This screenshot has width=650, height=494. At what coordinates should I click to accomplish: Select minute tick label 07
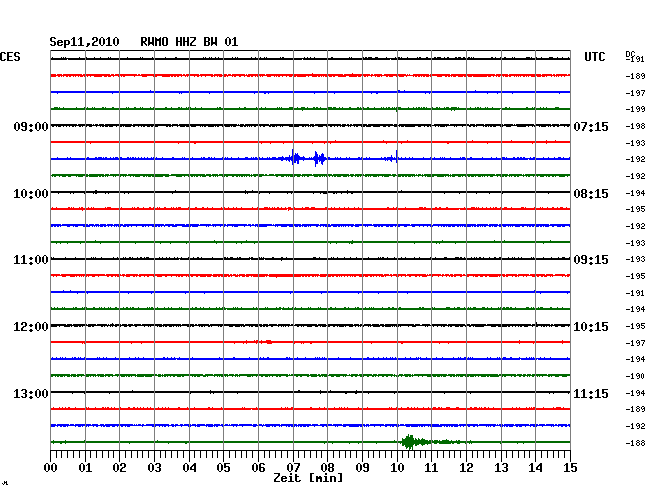tap(293, 467)
